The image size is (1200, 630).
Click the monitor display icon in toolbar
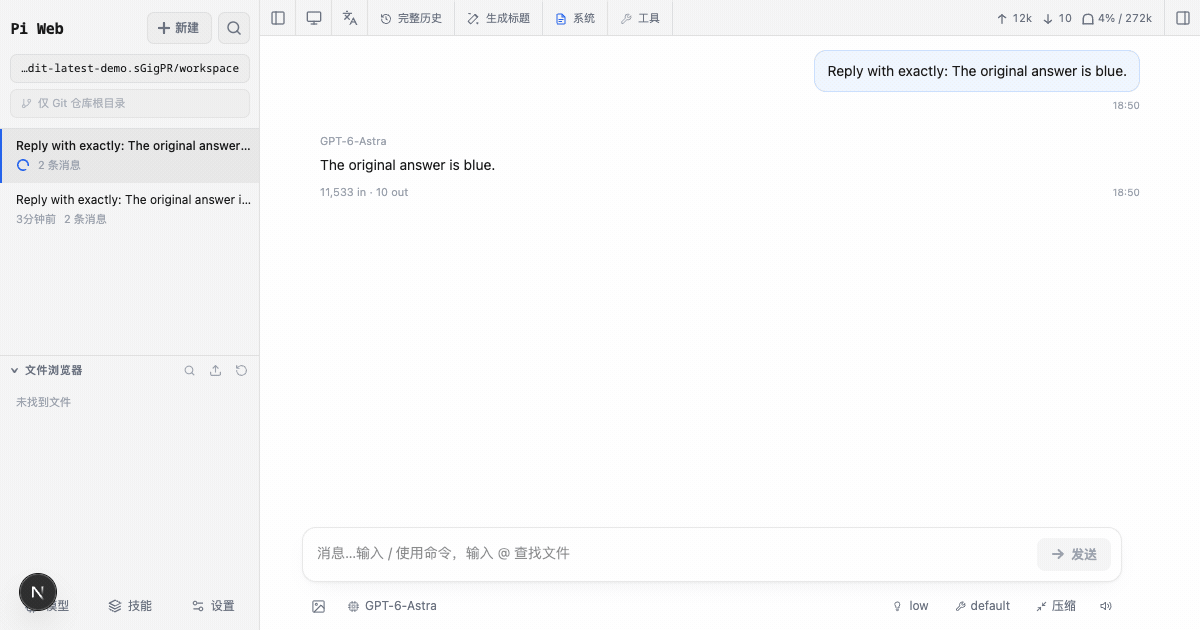(314, 18)
